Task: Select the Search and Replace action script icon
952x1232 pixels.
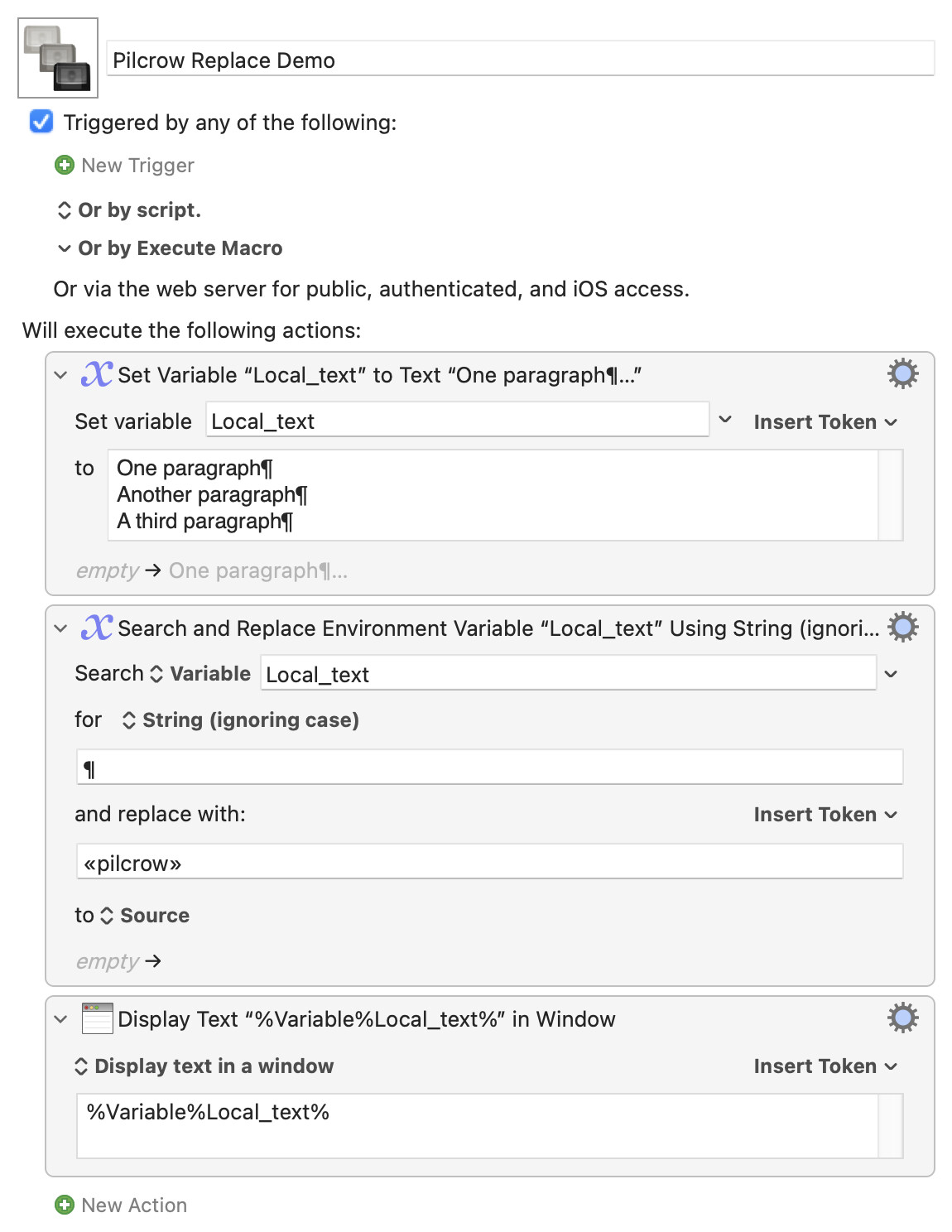Action: [97, 628]
